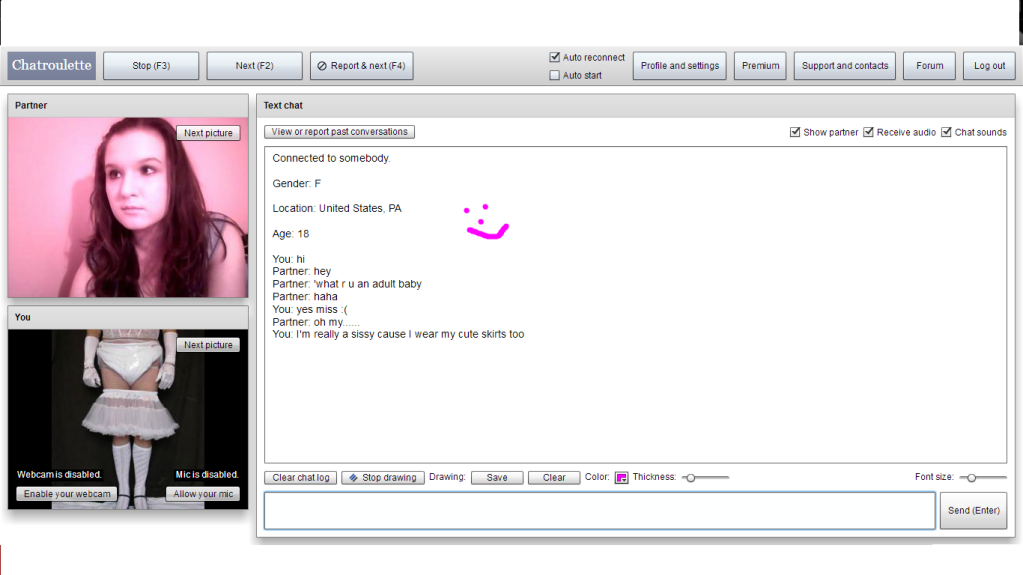Viewport: 1023px width, 575px height.
Task: Enable the Auto start checkbox
Action: 555,75
